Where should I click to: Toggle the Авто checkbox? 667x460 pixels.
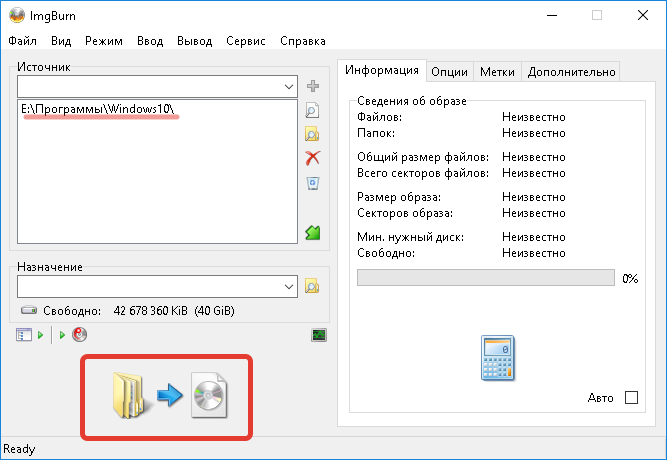(631, 398)
